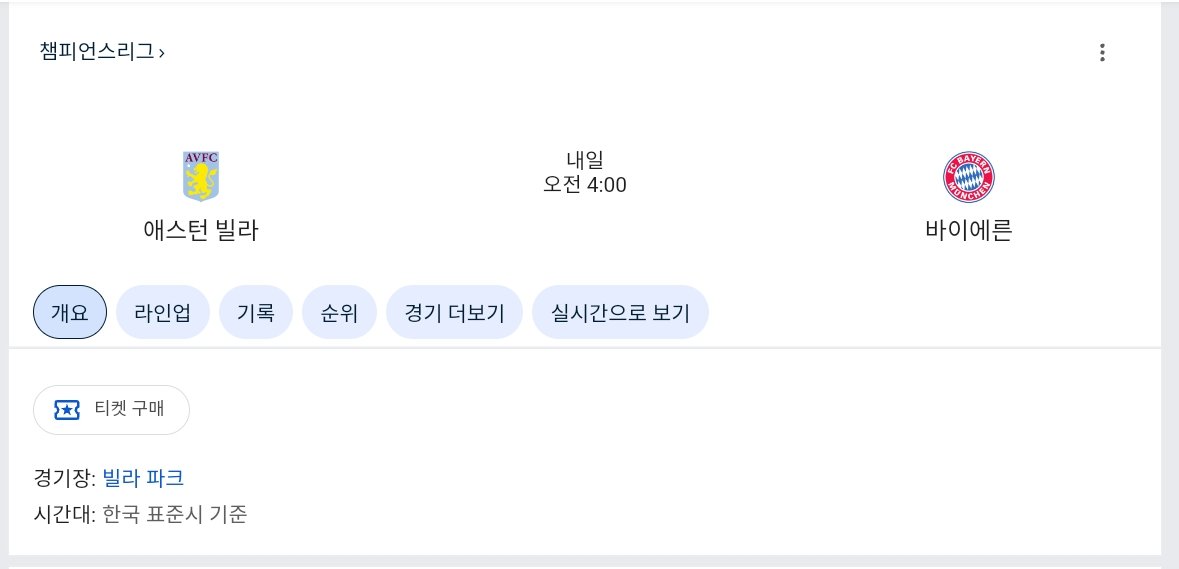Click the 바이에른 team name
The image size is (1179, 569).
(969, 231)
